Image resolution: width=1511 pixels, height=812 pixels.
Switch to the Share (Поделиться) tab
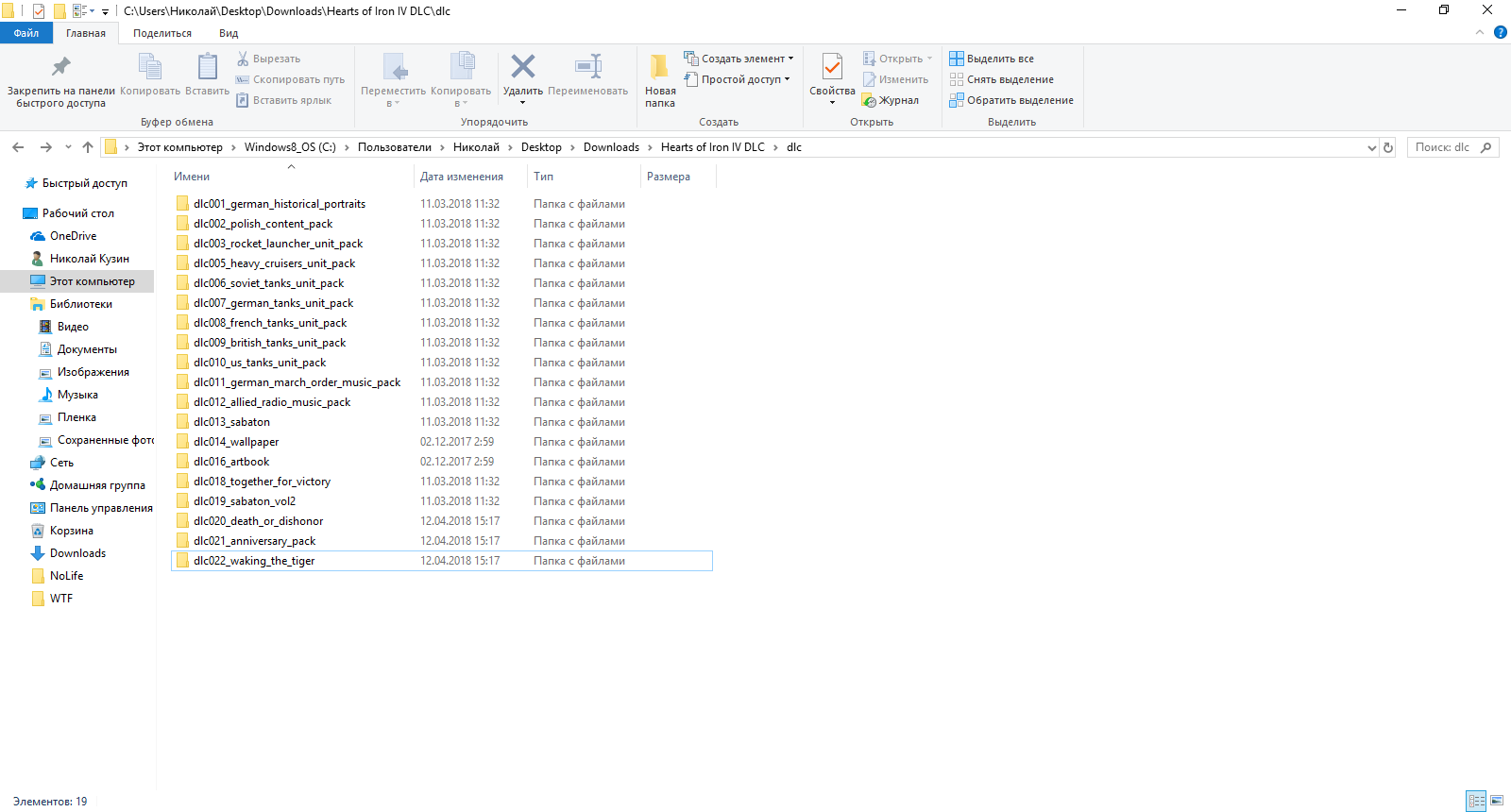pyautogui.click(x=162, y=33)
